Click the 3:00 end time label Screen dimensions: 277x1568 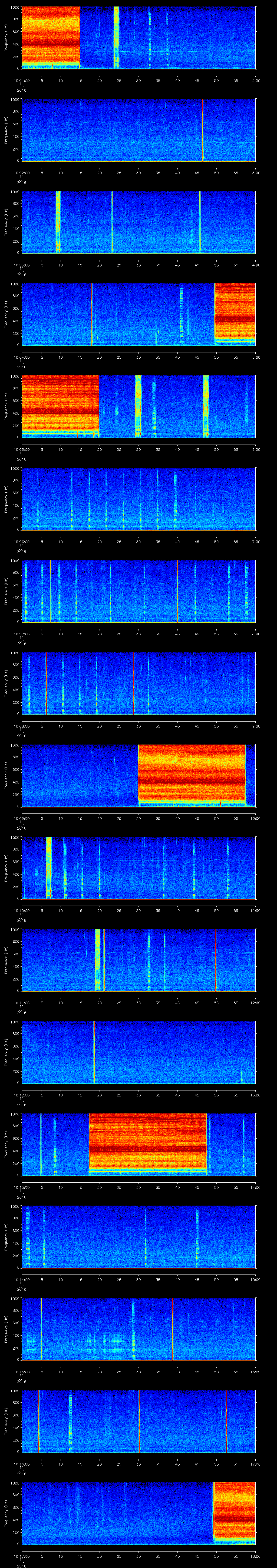tap(256, 173)
